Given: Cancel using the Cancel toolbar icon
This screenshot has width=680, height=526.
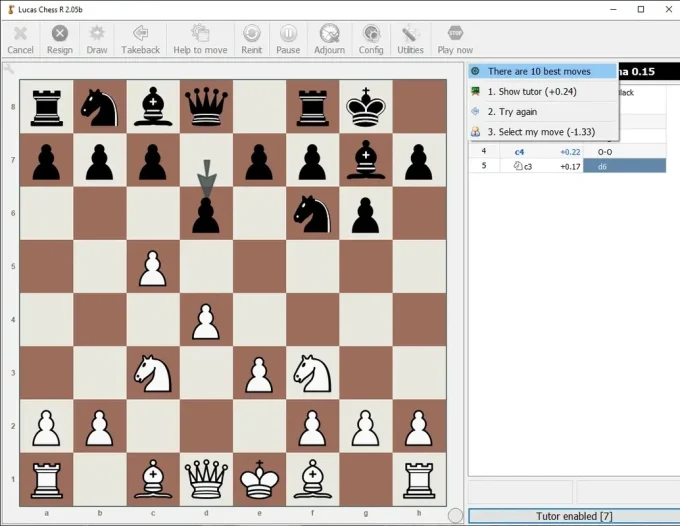Looking at the screenshot, I should (x=20, y=39).
